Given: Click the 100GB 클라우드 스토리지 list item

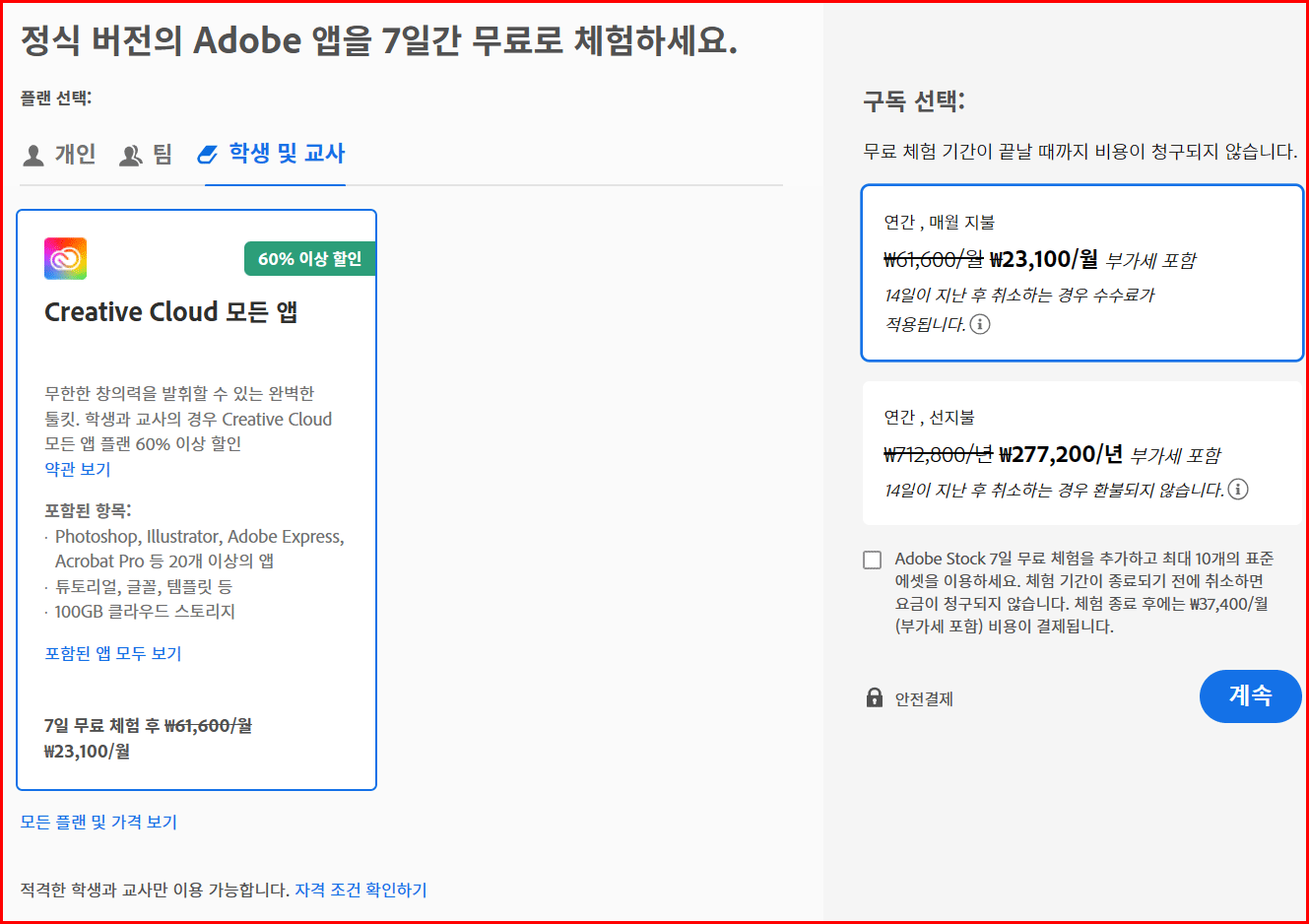Looking at the screenshot, I should (x=145, y=612).
